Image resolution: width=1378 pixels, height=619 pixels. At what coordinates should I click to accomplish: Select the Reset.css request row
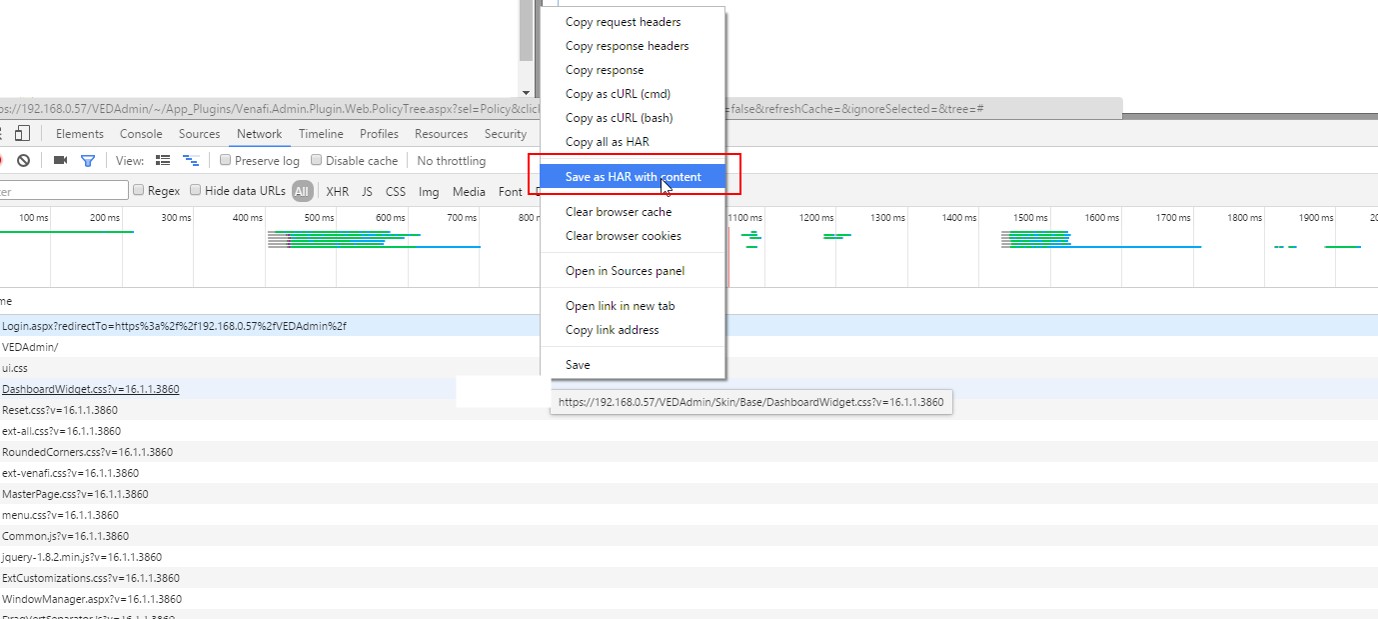point(689,410)
